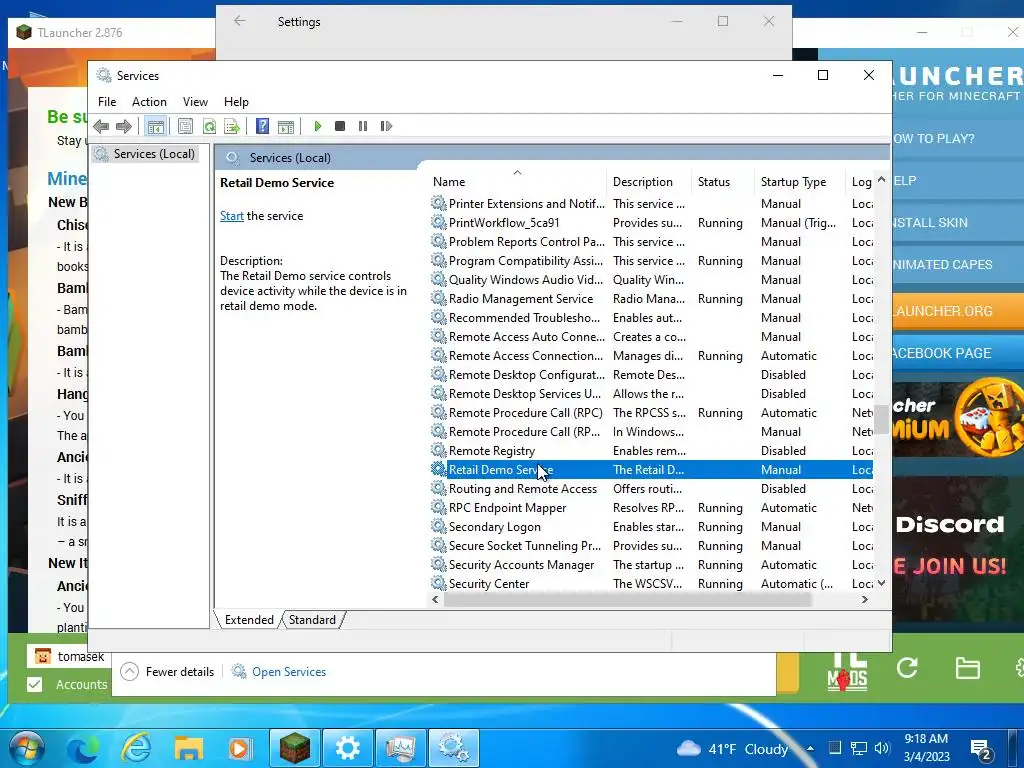The height and width of the screenshot is (768, 1024).
Task: Select the Routing and Remote Access service
Action: coord(651,488)
